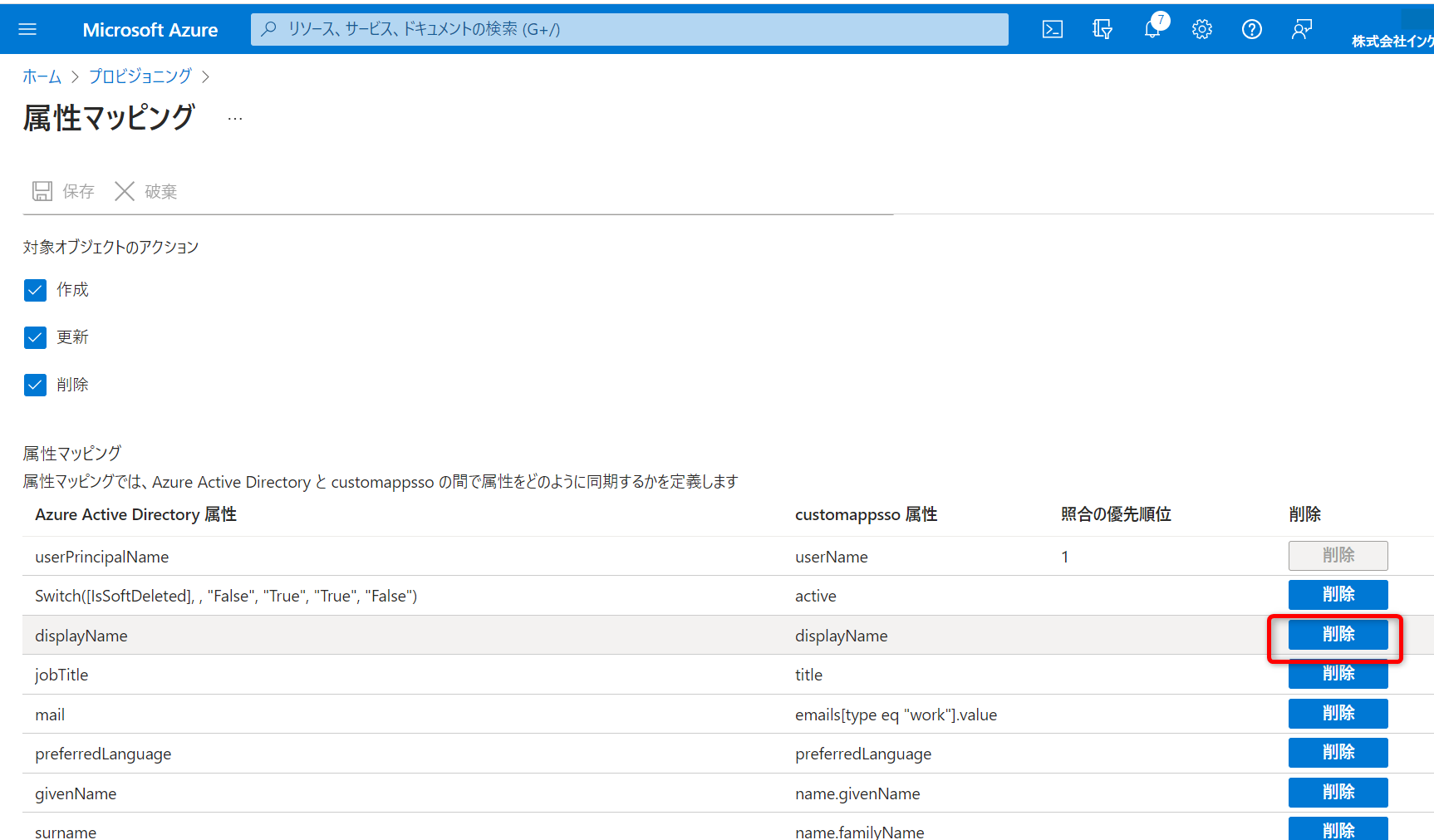This screenshot has width=1434, height=840.
Task: Click the 保存 save icon
Action: coord(42,192)
